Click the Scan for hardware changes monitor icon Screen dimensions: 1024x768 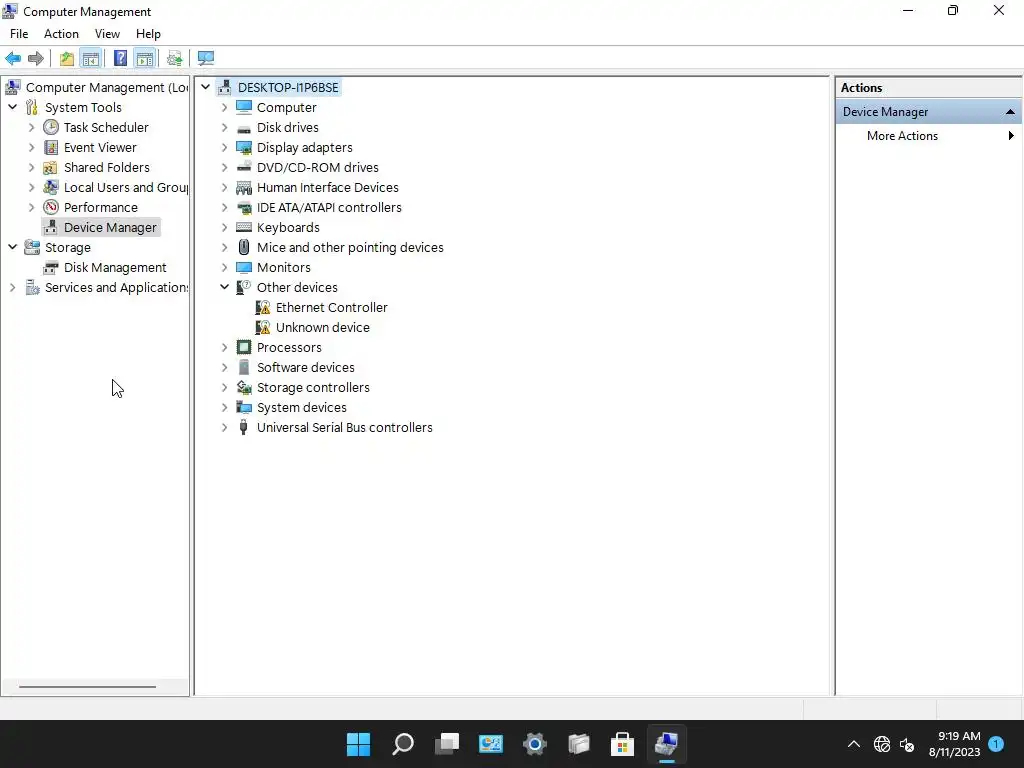click(206, 59)
